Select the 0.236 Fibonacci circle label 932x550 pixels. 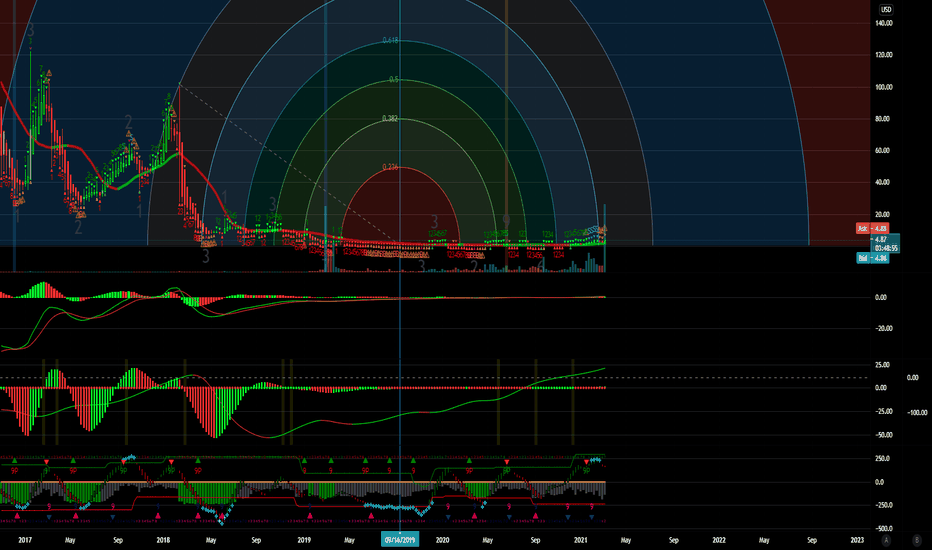[390, 167]
